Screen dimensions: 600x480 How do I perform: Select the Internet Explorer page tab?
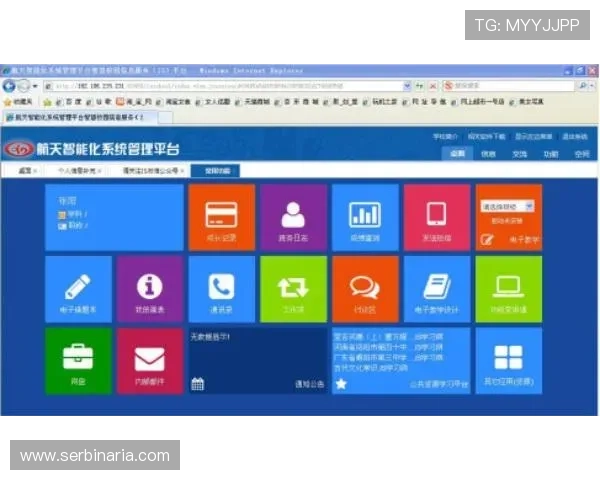78,118
